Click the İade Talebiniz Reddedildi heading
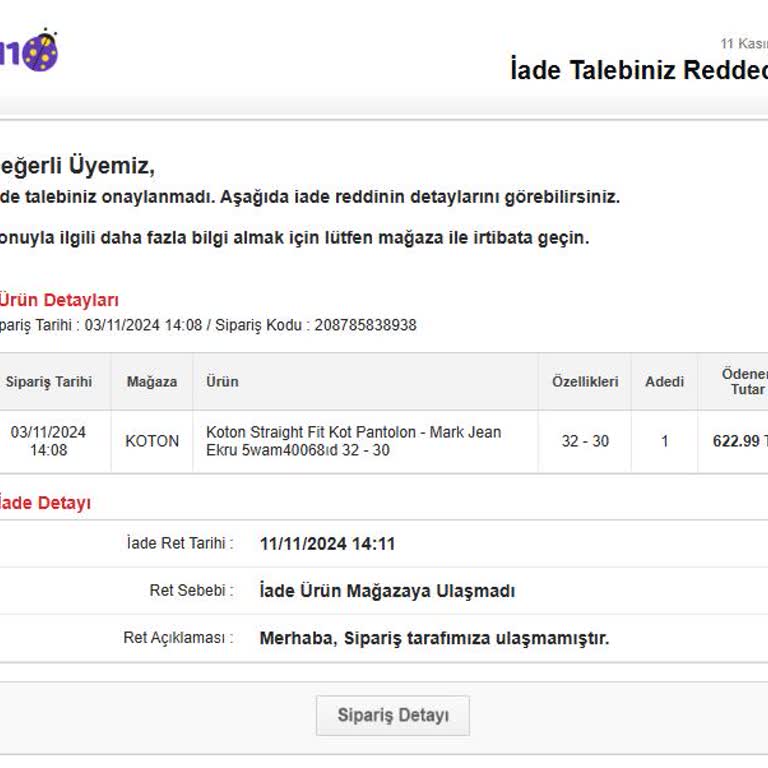This screenshot has width=768, height=768. (639, 70)
